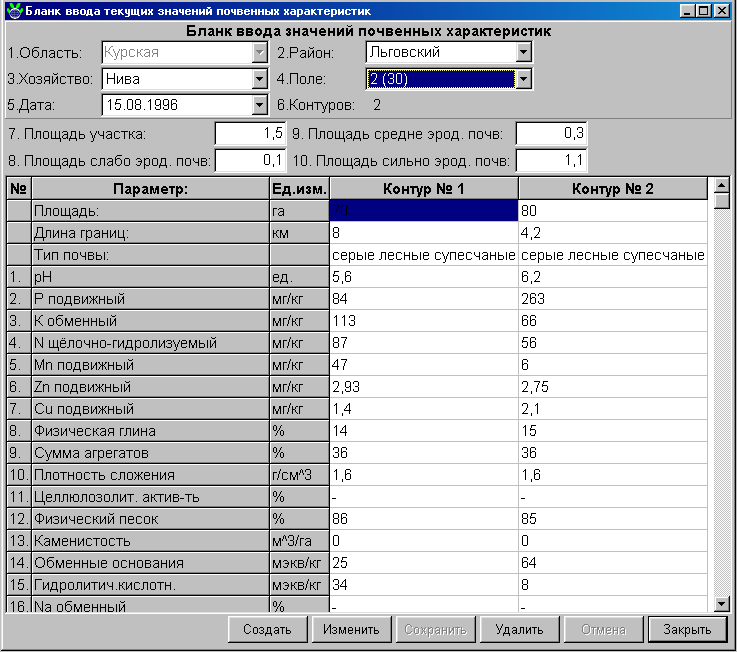Click the Площадь средне эрод. почв field
The height and width of the screenshot is (652, 737).
point(551,134)
